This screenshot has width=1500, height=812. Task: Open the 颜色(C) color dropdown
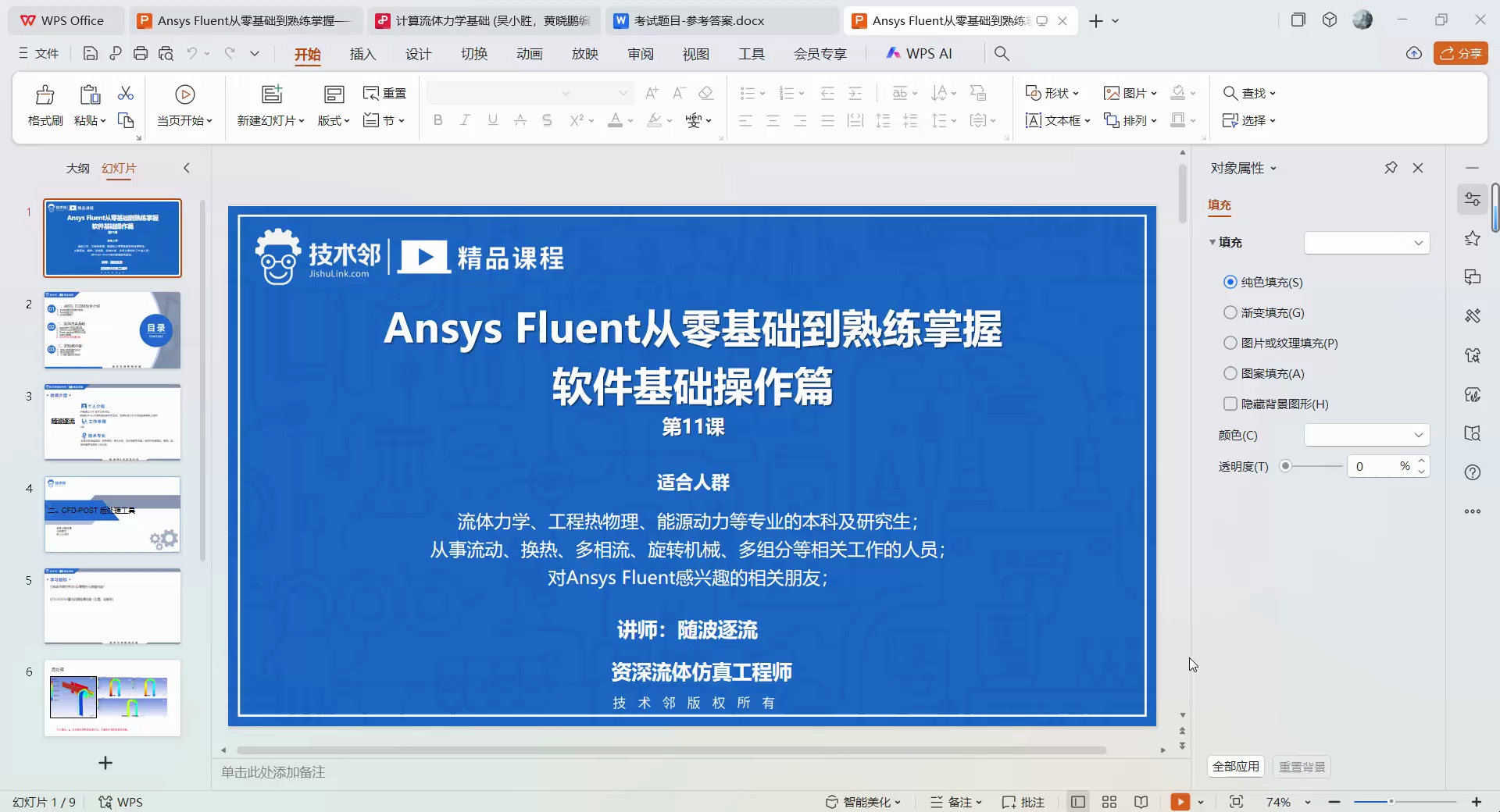(1365, 435)
